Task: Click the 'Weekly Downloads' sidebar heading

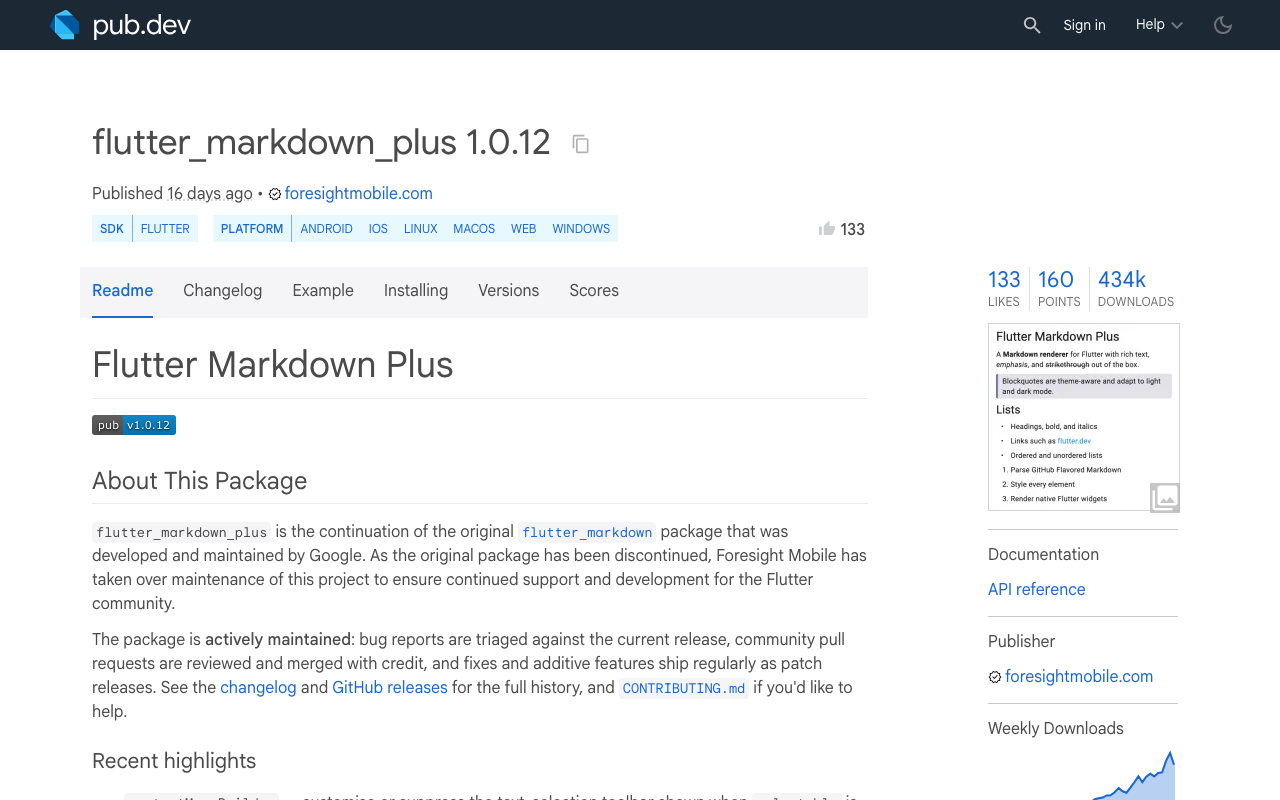Action: [x=1056, y=729]
